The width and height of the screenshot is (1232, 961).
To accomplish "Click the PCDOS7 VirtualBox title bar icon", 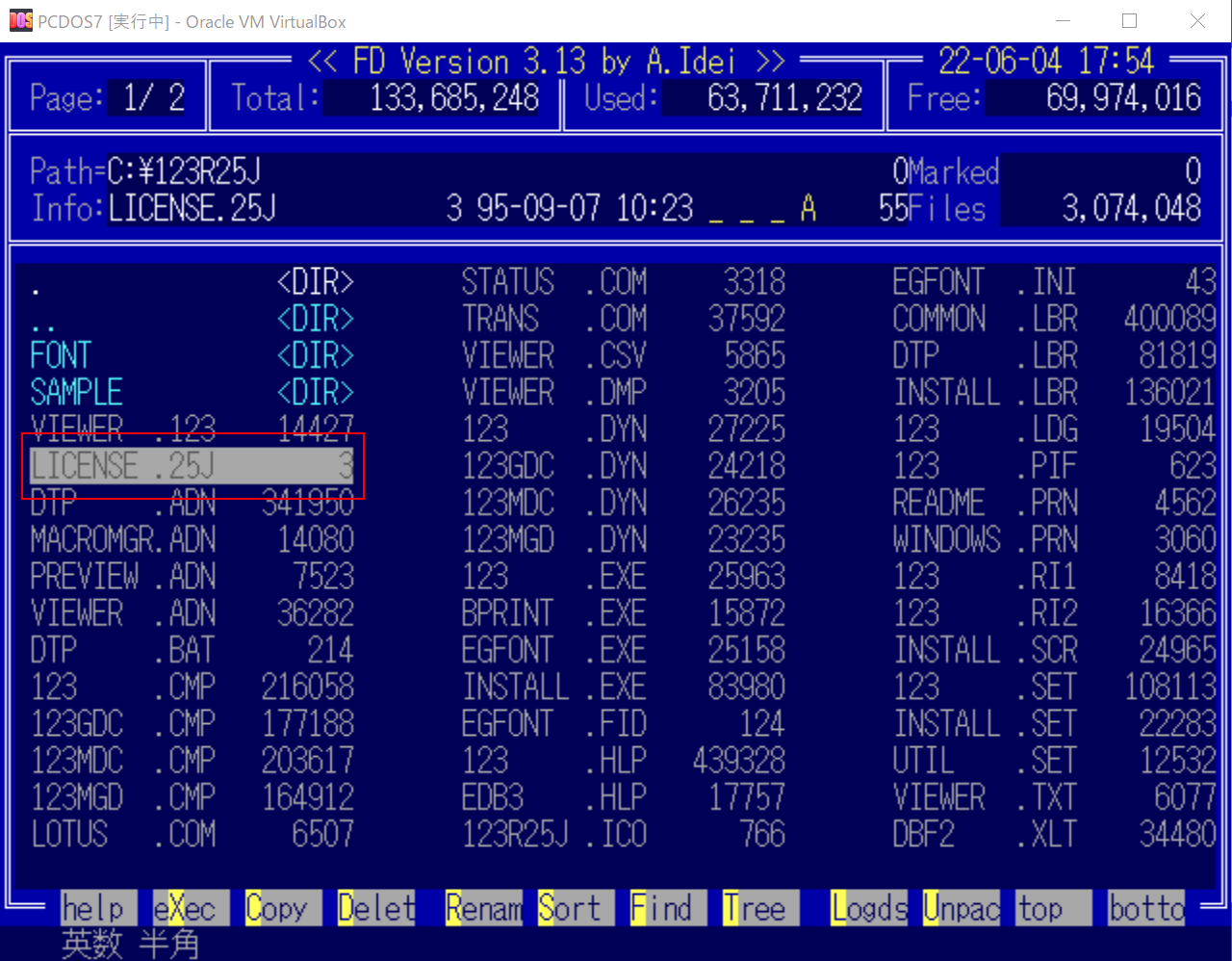I will point(20,20).
